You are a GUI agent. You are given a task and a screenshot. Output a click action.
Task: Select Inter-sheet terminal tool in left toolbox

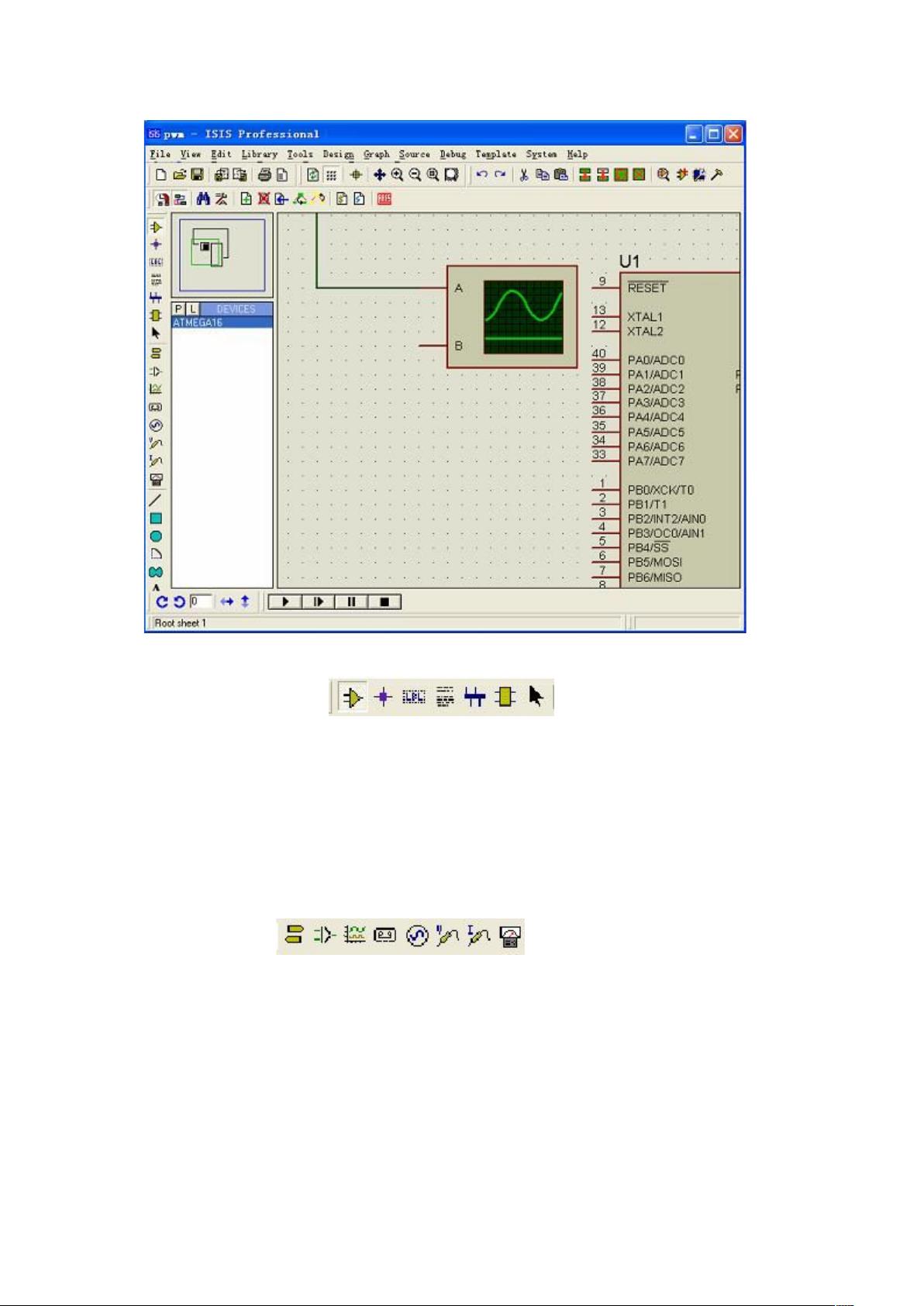pos(156,353)
